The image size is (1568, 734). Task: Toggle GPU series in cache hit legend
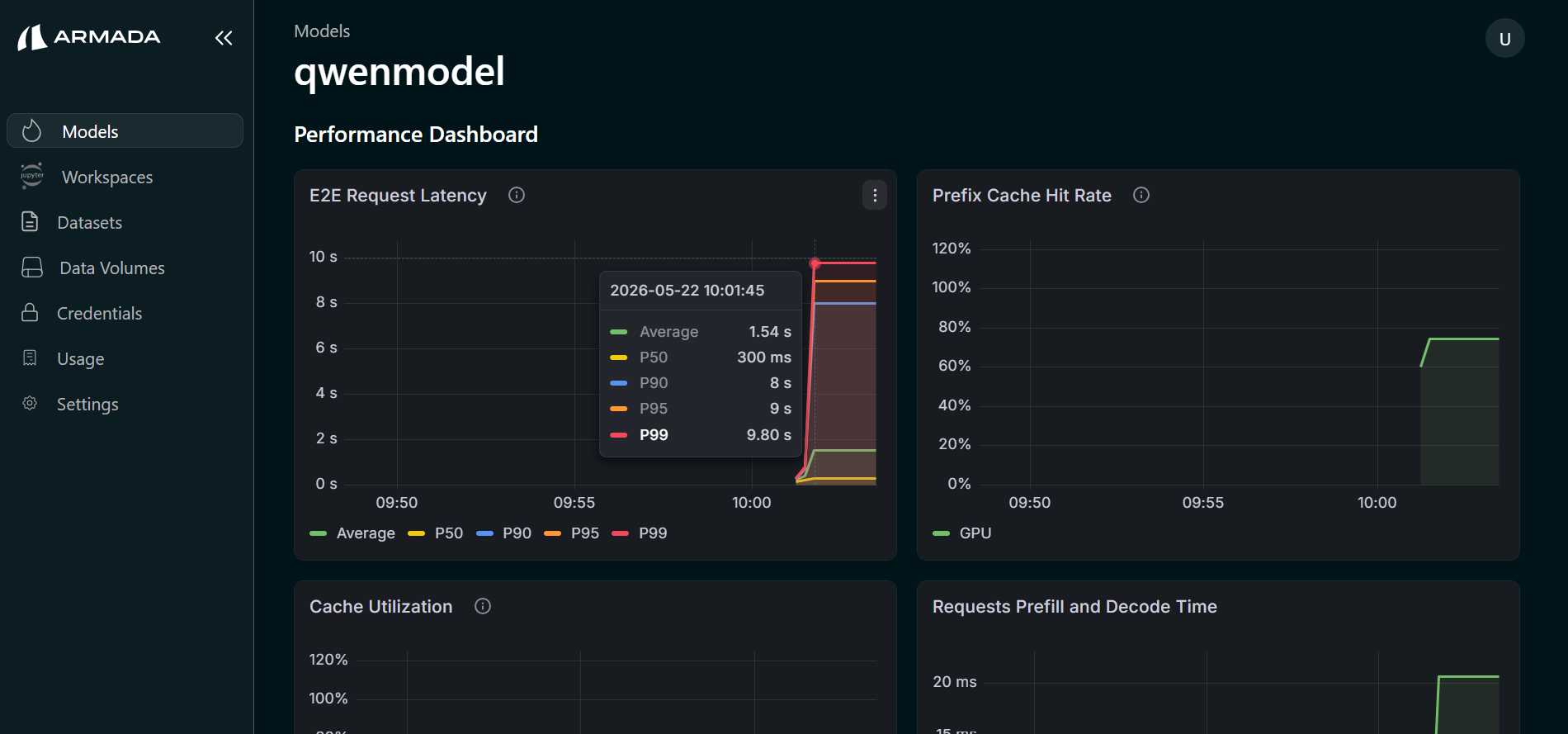pyautogui.click(x=962, y=533)
